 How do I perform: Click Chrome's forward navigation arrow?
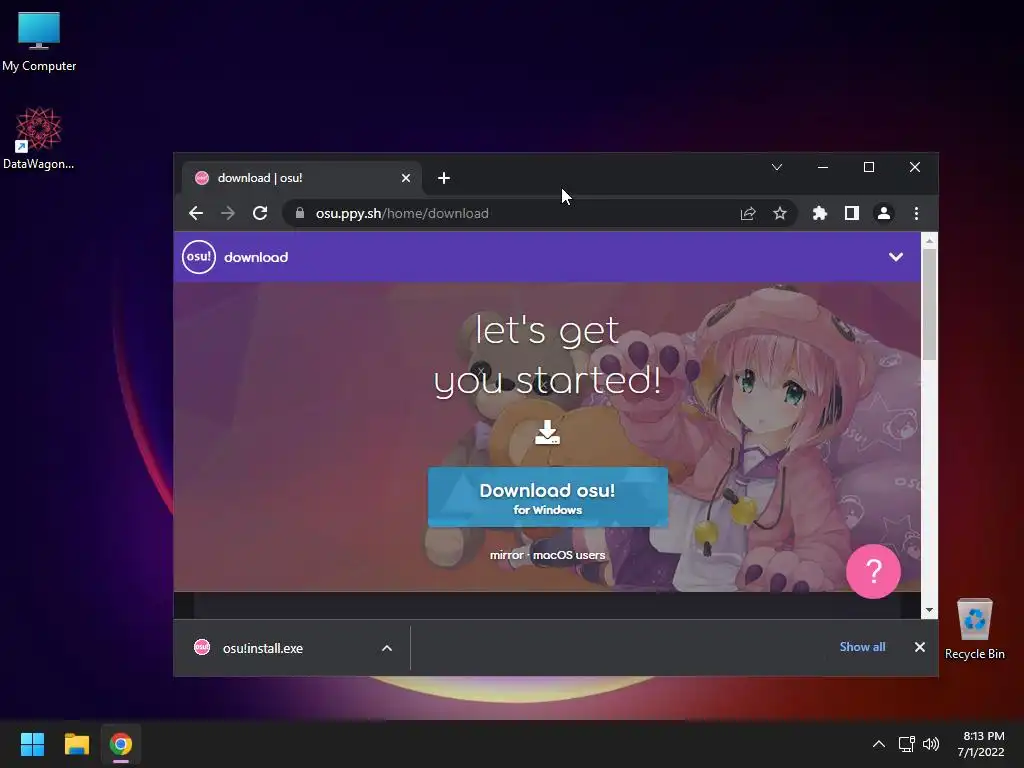point(228,214)
